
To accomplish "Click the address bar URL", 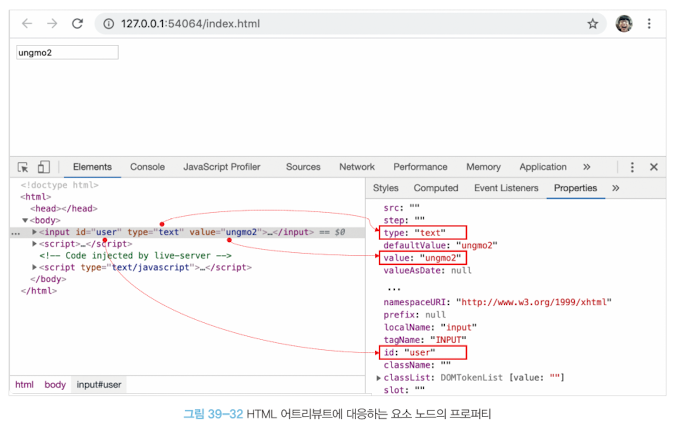I will (x=190, y=24).
